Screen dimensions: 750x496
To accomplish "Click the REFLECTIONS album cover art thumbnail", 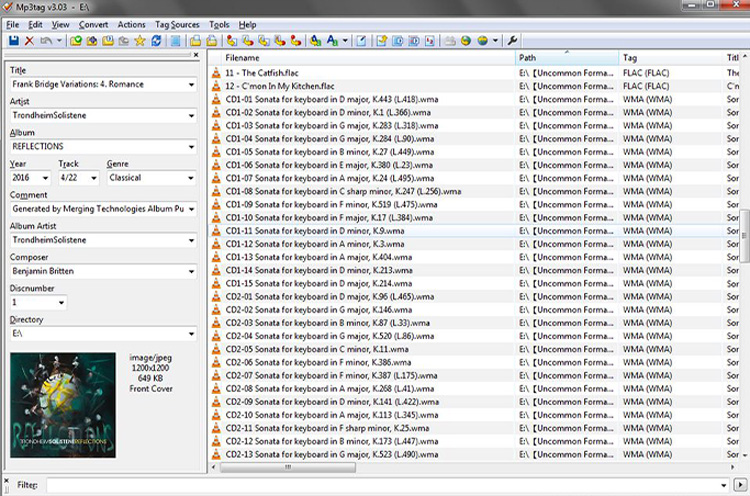I will pyautogui.click(x=63, y=405).
